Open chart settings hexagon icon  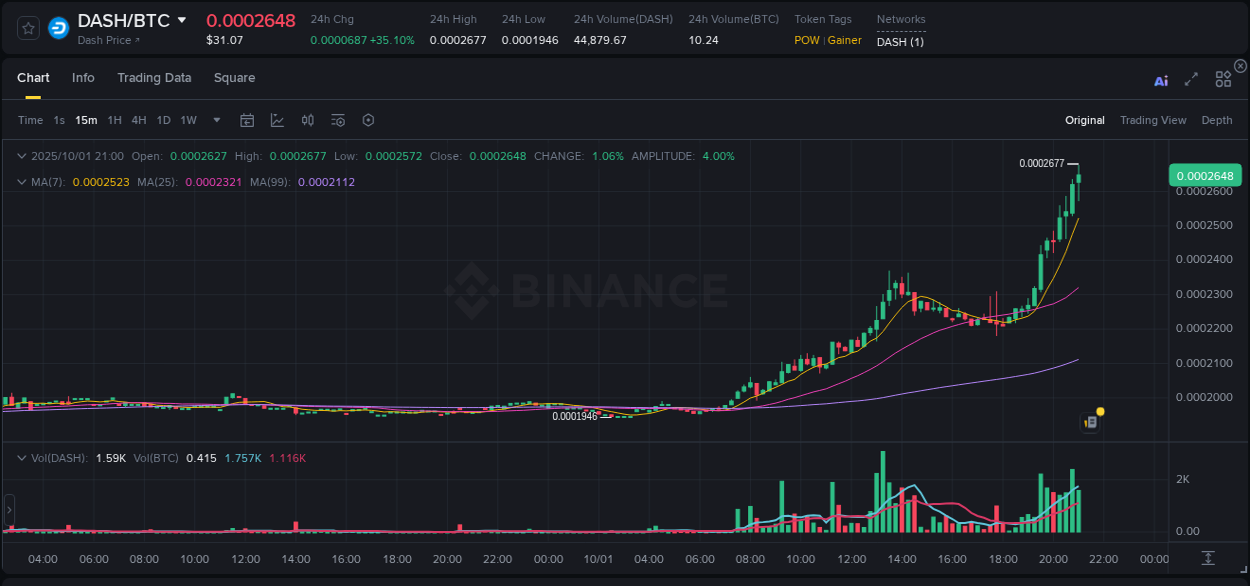[x=368, y=120]
